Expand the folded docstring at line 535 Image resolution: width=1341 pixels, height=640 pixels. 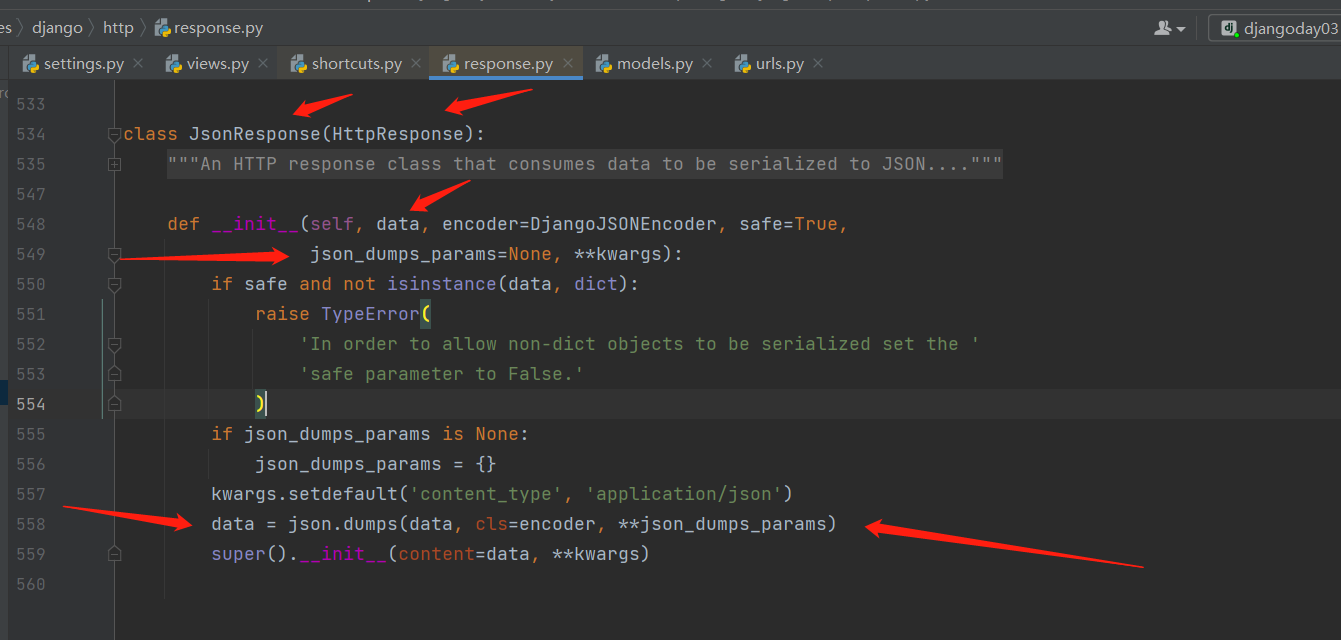click(x=114, y=164)
